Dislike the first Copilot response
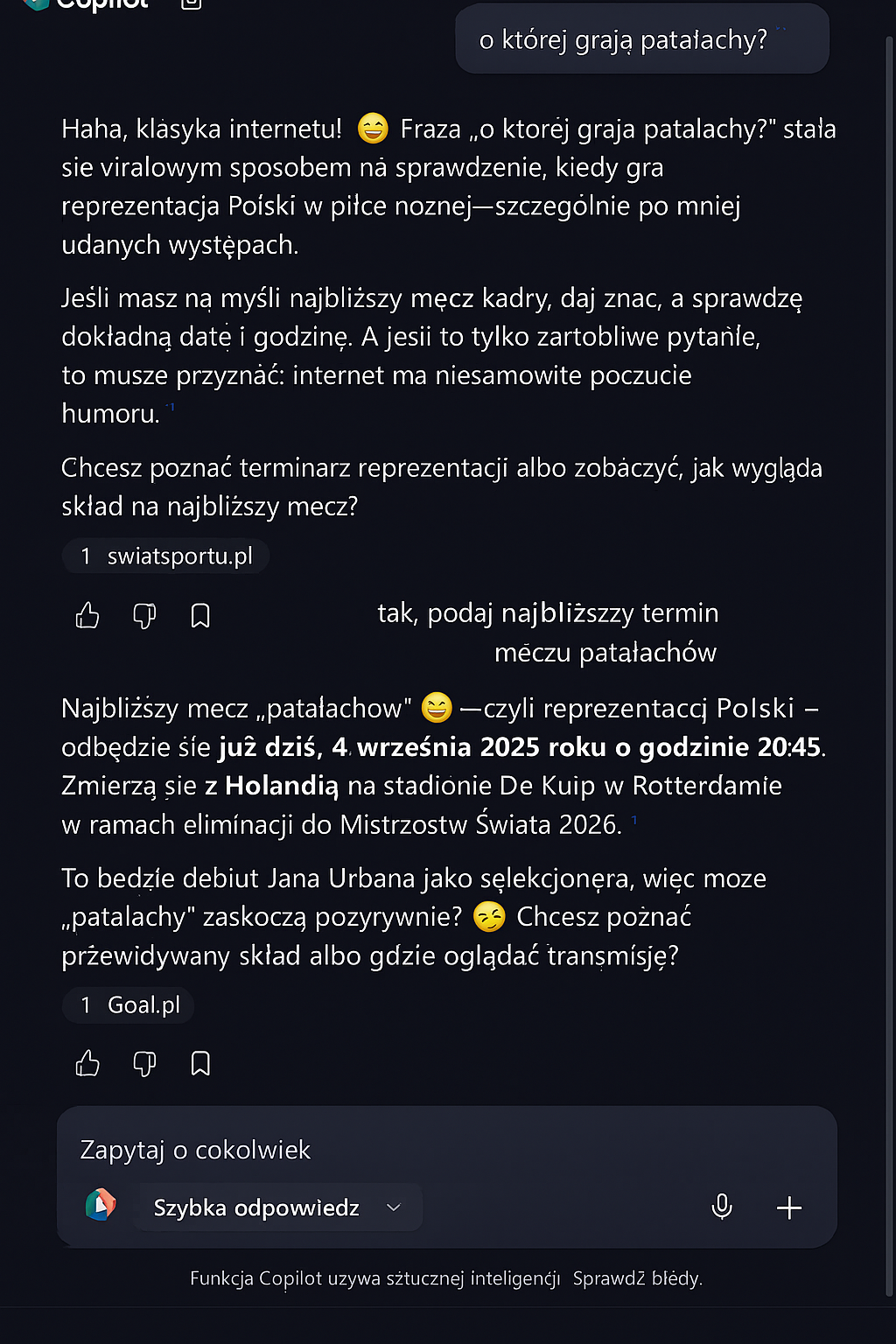This screenshot has width=896, height=1344. pyautogui.click(x=144, y=616)
